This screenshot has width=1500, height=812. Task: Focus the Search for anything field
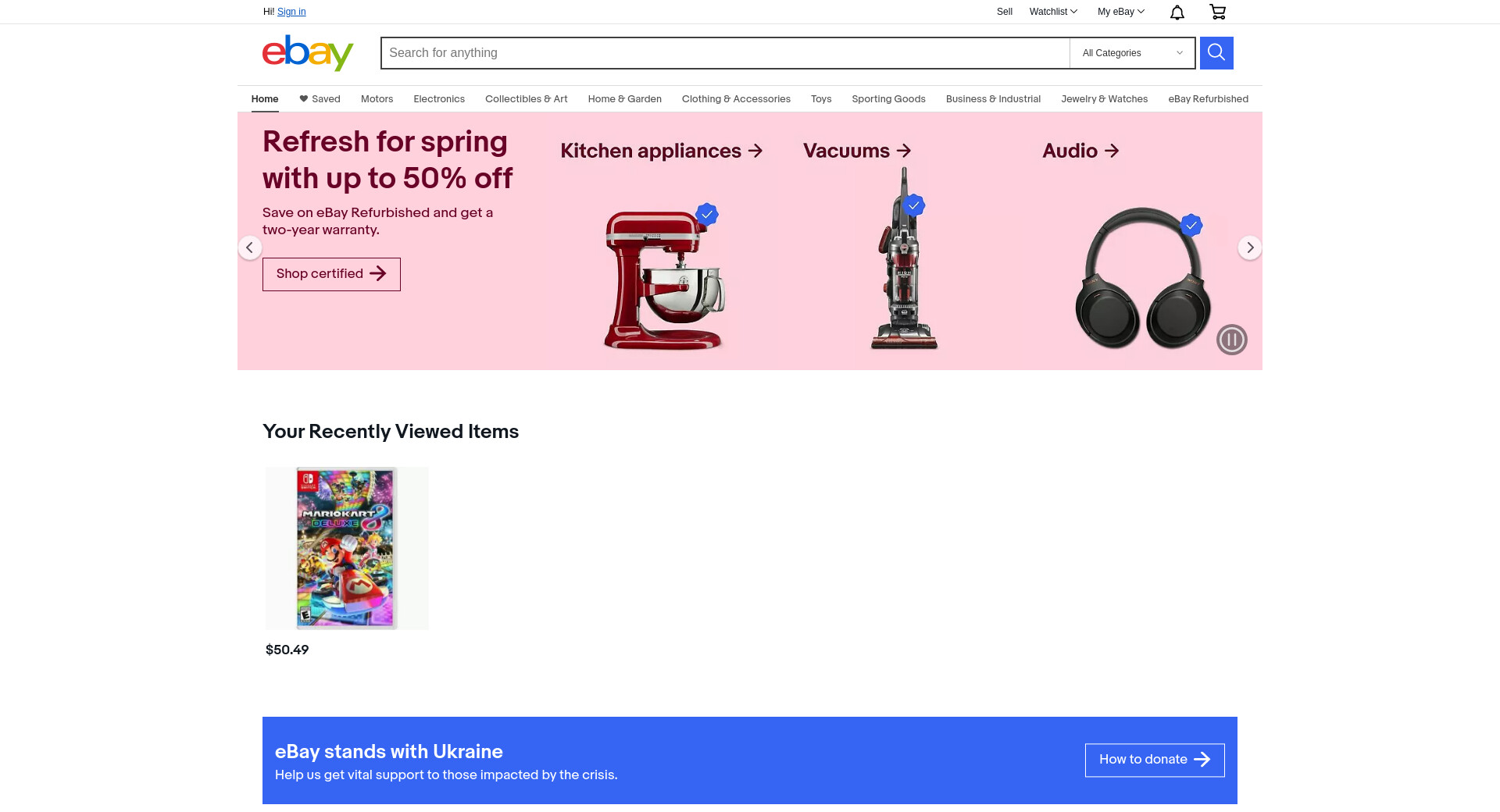[725, 53]
